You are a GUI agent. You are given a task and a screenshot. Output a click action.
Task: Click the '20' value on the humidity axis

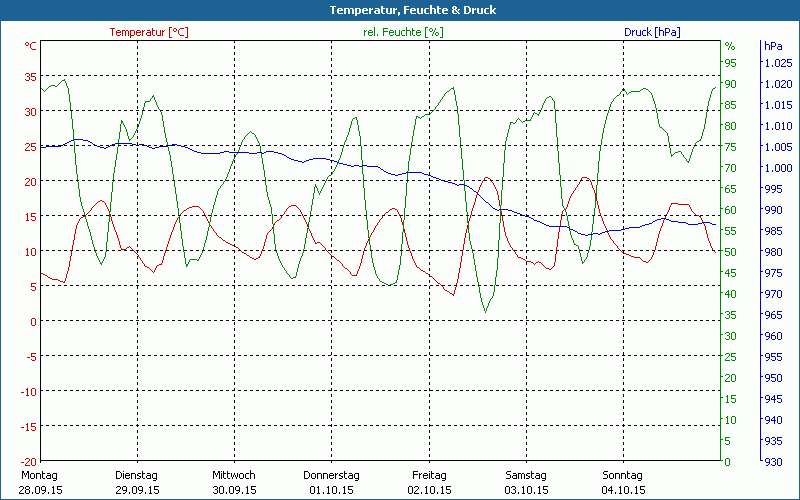tap(731, 378)
